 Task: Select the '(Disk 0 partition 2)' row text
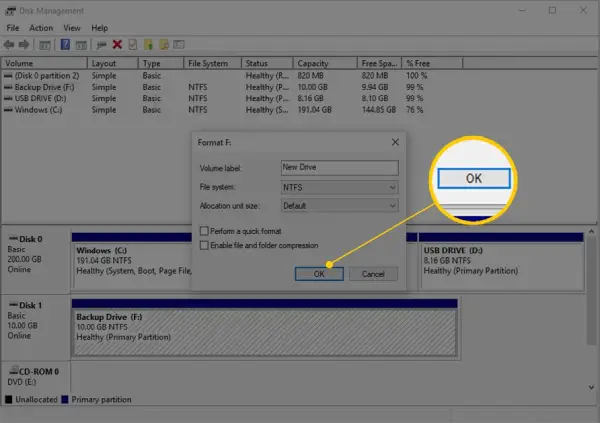[x=47, y=76]
